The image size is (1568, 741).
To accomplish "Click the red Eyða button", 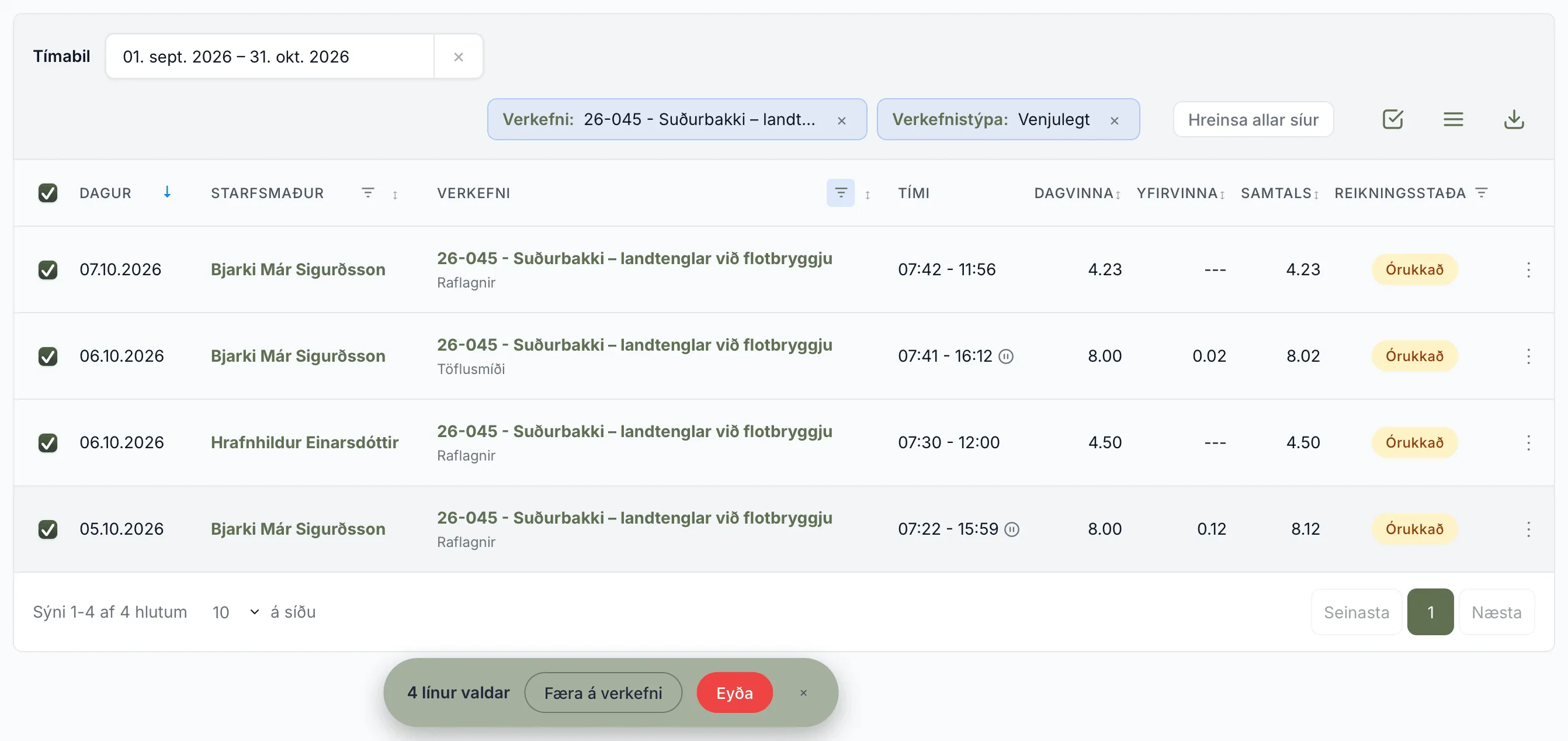I will point(734,693).
